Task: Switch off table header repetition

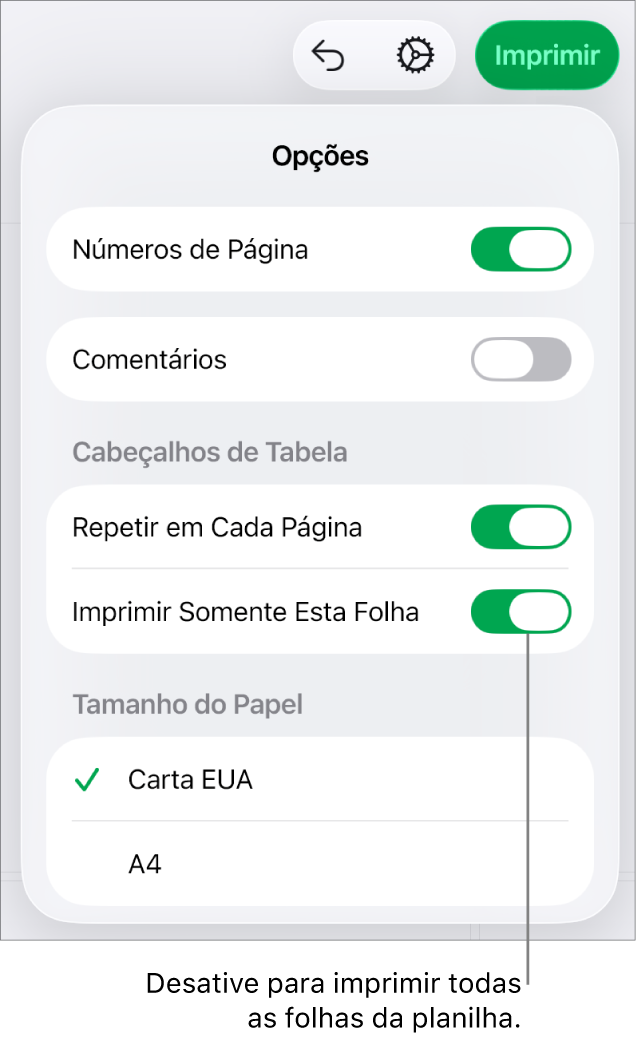Action: (521, 527)
